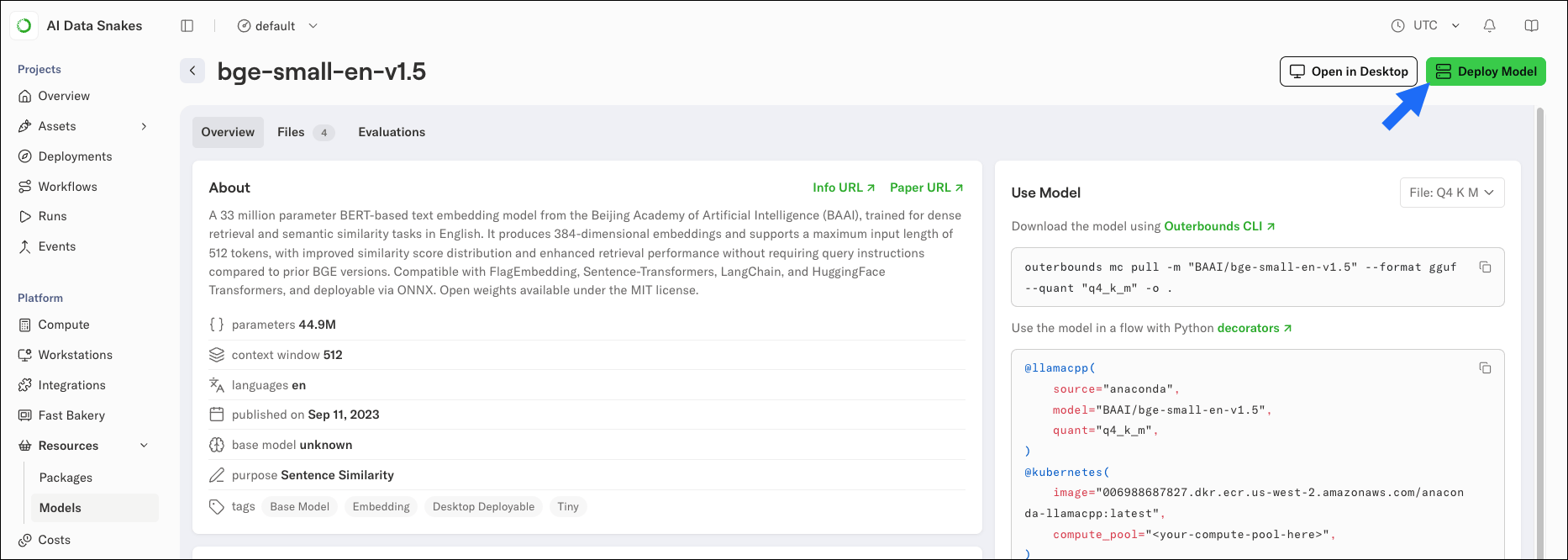Click the Events icon in sidebar
1568x560 pixels.
(25, 246)
